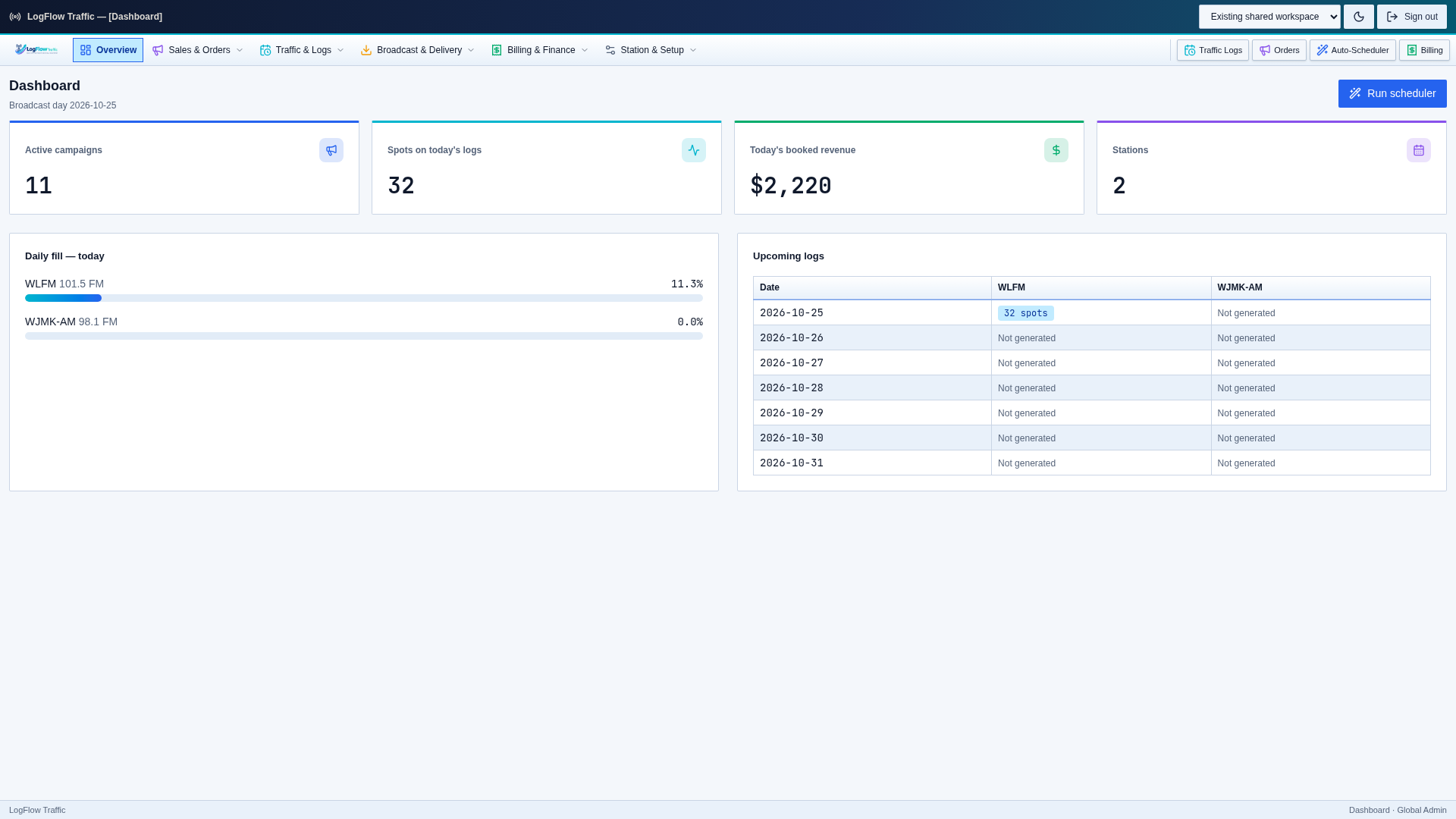Click the $2,220 booked revenue value
The width and height of the screenshot is (1456, 819).
[x=791, y=185]
